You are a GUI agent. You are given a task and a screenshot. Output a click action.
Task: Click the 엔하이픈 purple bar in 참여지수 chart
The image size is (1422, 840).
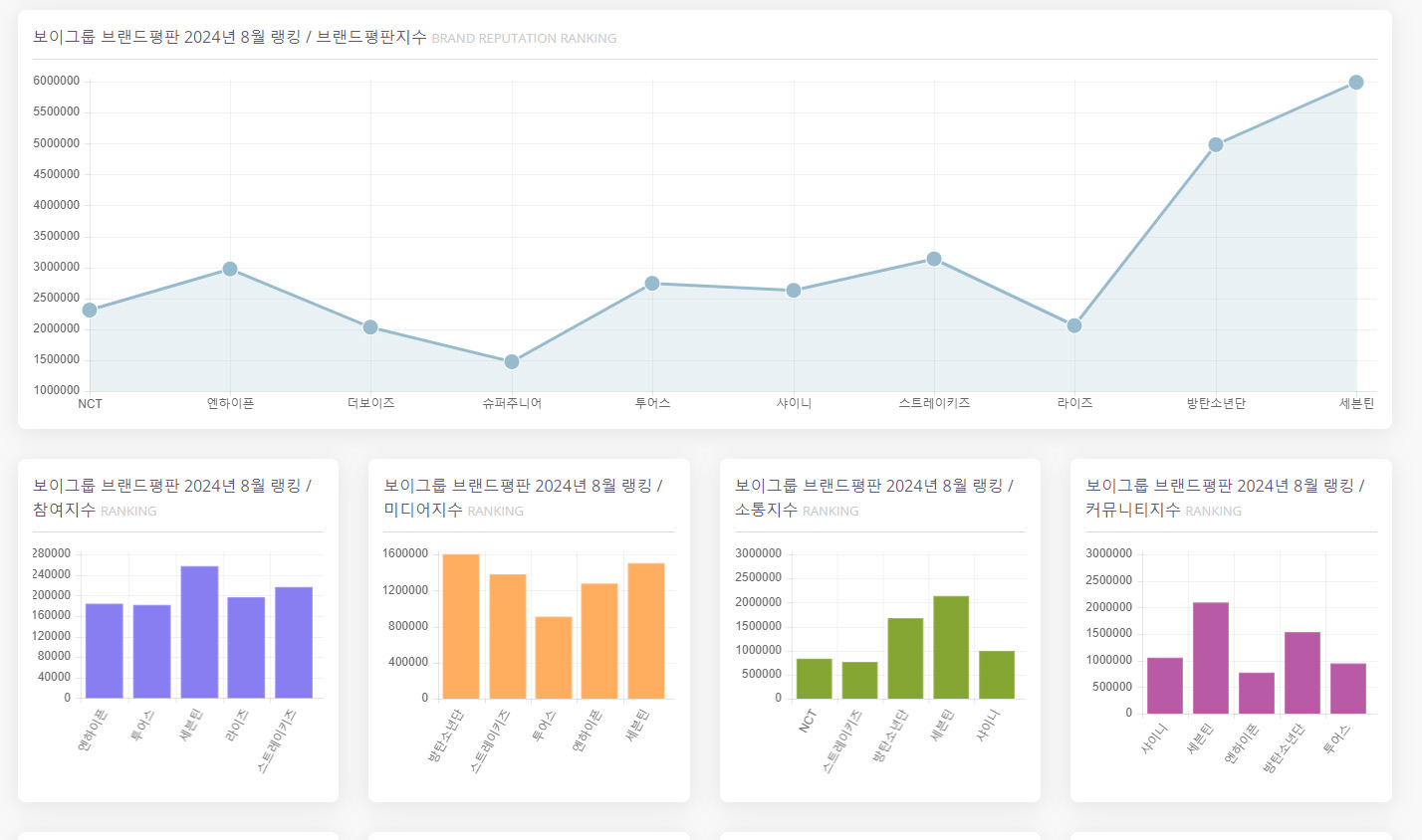coord(105,651)
